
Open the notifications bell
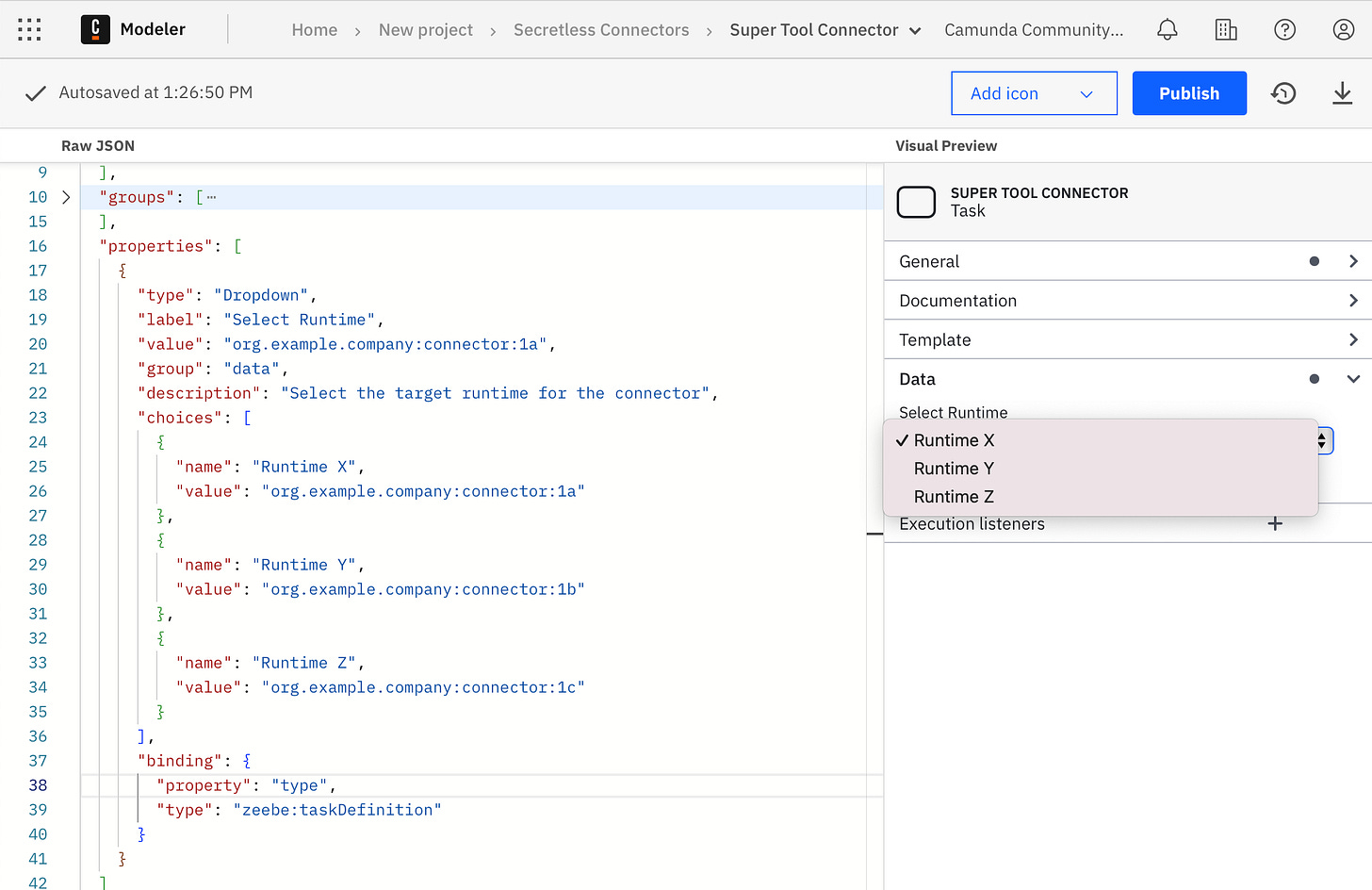(1167, 29)
